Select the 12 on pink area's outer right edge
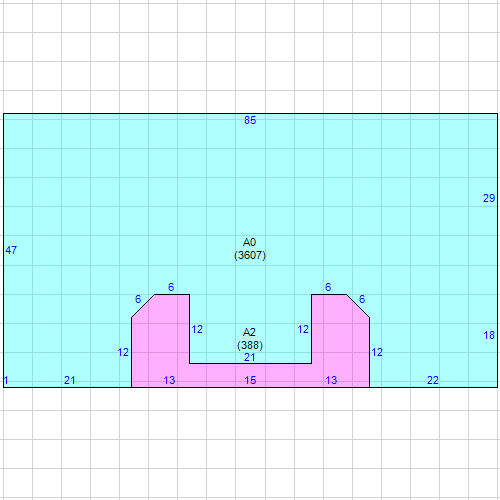Screen dimensions: 500x500 [377, 352]
